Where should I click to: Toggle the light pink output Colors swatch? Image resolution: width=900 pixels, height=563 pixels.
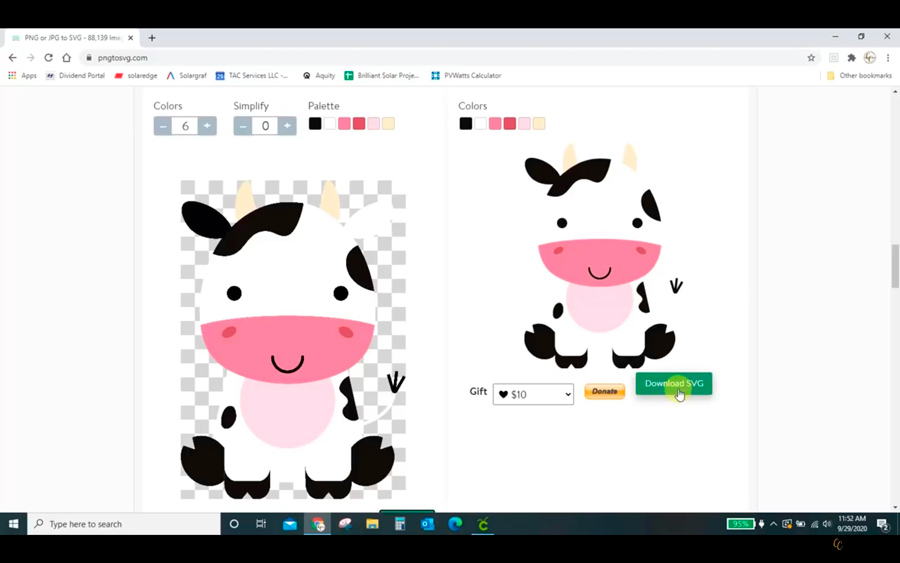tap(524, 123)
